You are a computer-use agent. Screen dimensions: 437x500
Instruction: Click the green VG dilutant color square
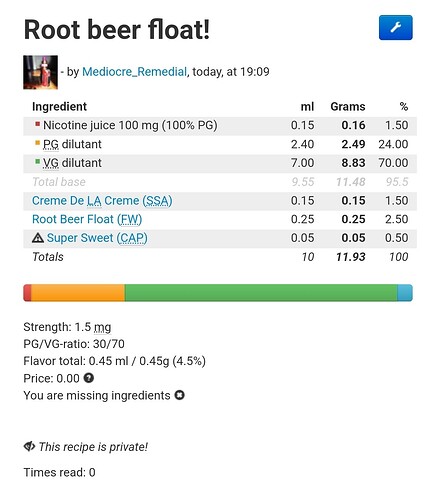pos(38,162)
